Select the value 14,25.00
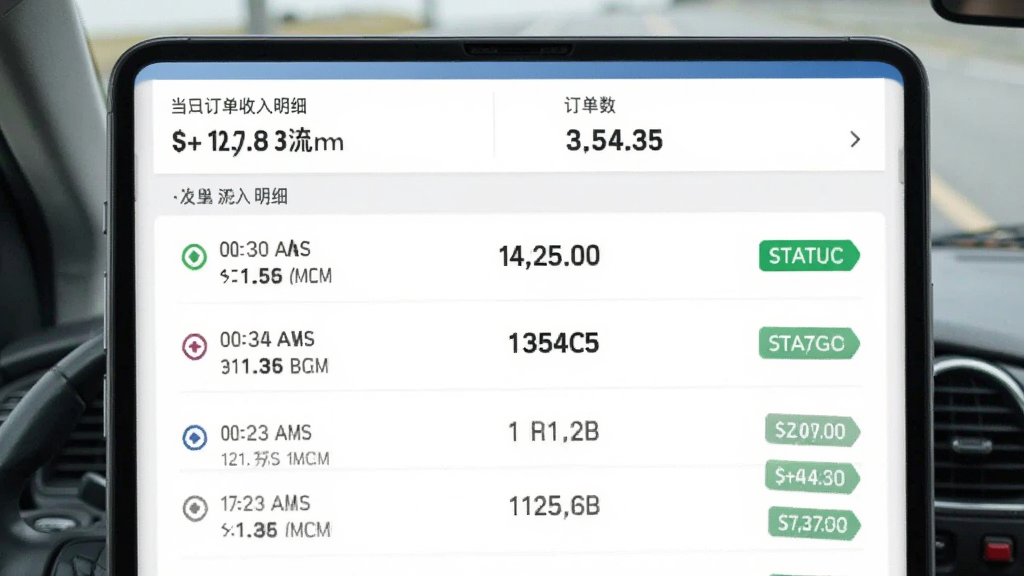This screenshot has width=1024, height=576. 549,256
